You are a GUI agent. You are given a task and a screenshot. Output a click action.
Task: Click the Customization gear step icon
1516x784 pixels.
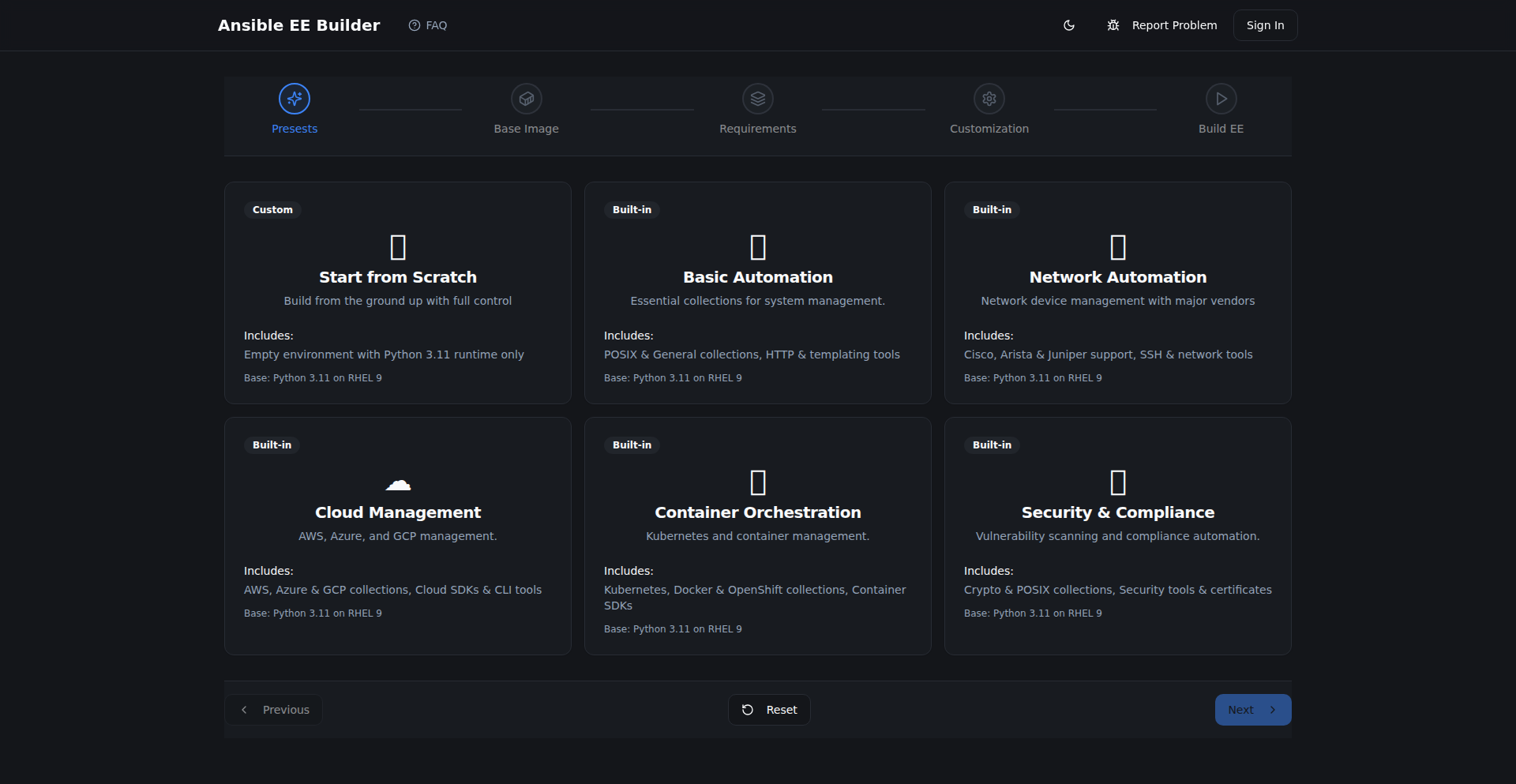point(989,99)
